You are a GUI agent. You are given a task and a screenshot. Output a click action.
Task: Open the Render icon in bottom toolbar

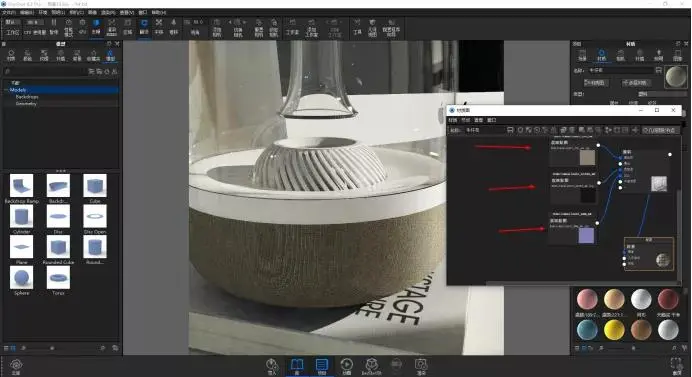coord(421,366)
